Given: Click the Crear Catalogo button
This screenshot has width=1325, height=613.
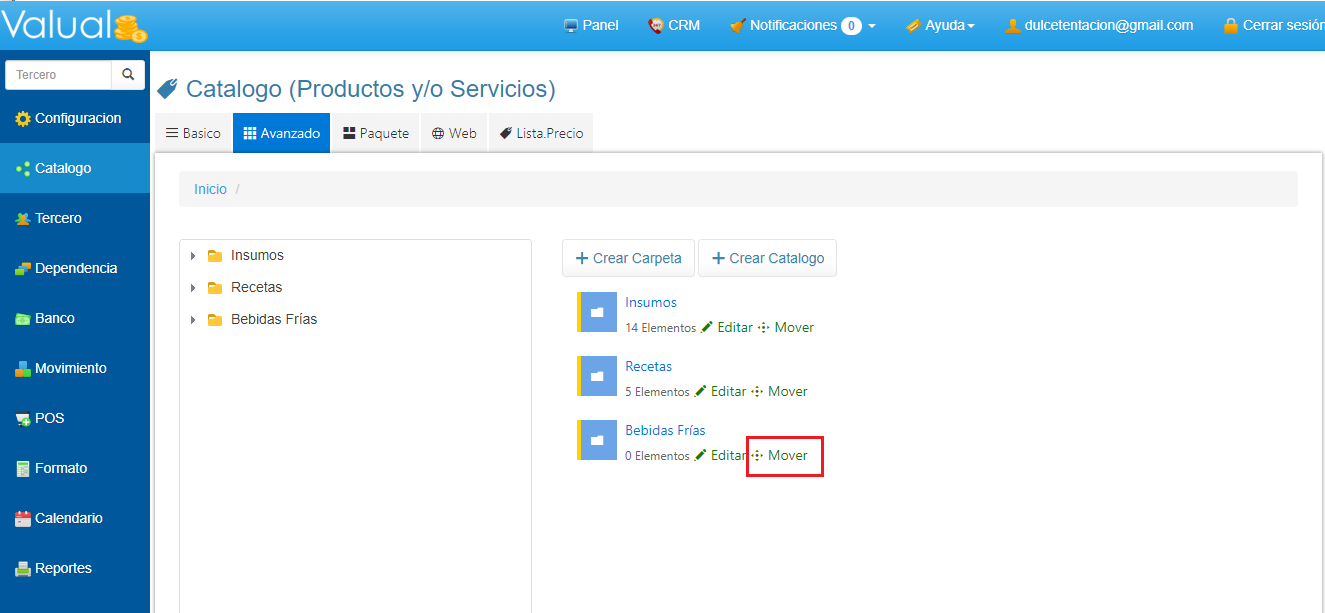Looking at the screenshot, I should [767, 258].
